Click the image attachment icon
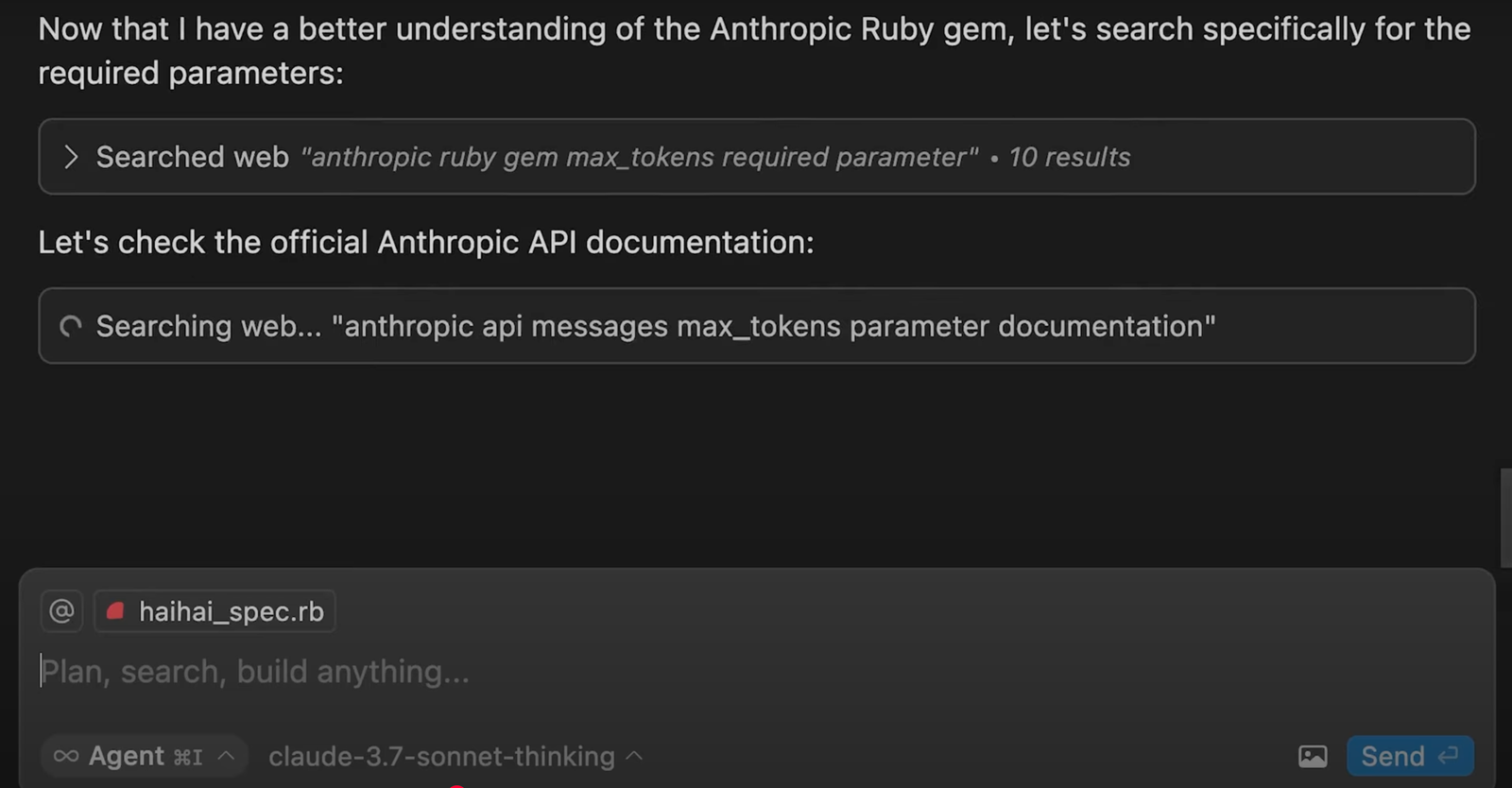The image size is (1512, 788). point(1312,756)
